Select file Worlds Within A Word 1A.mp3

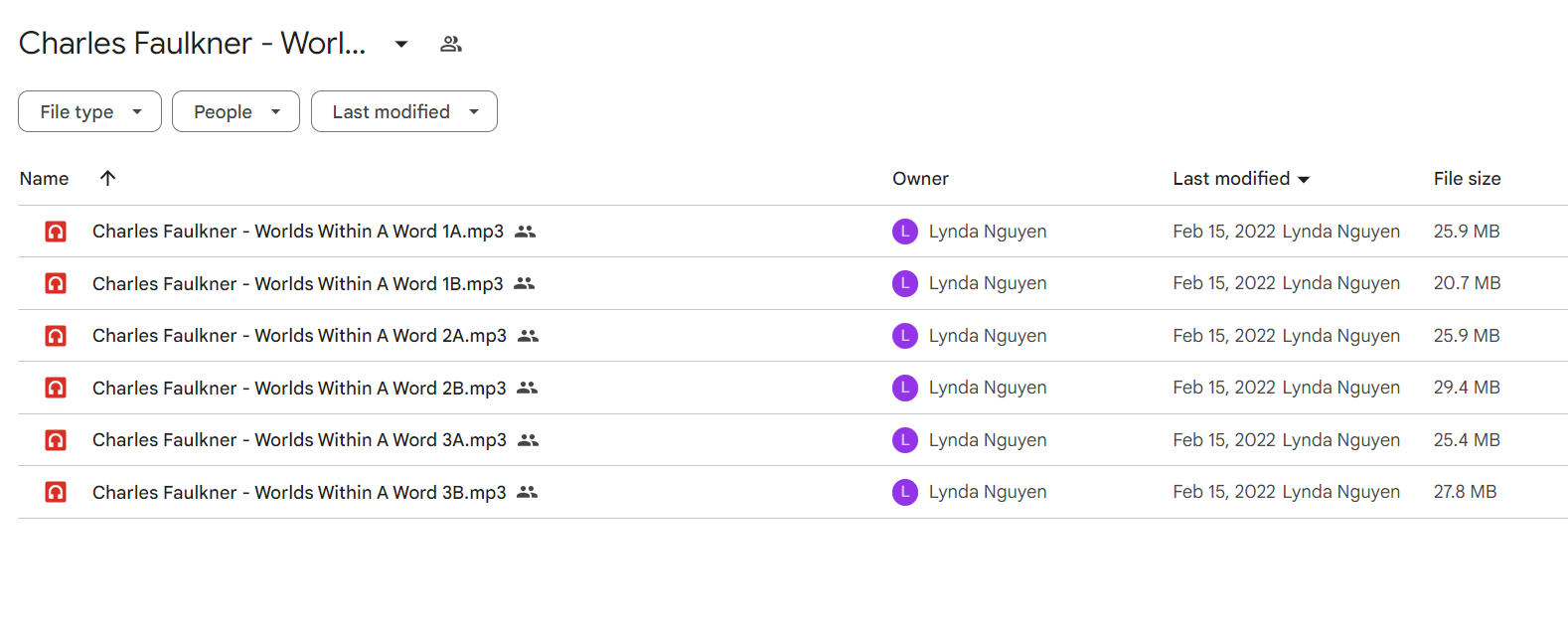[298, 232]
